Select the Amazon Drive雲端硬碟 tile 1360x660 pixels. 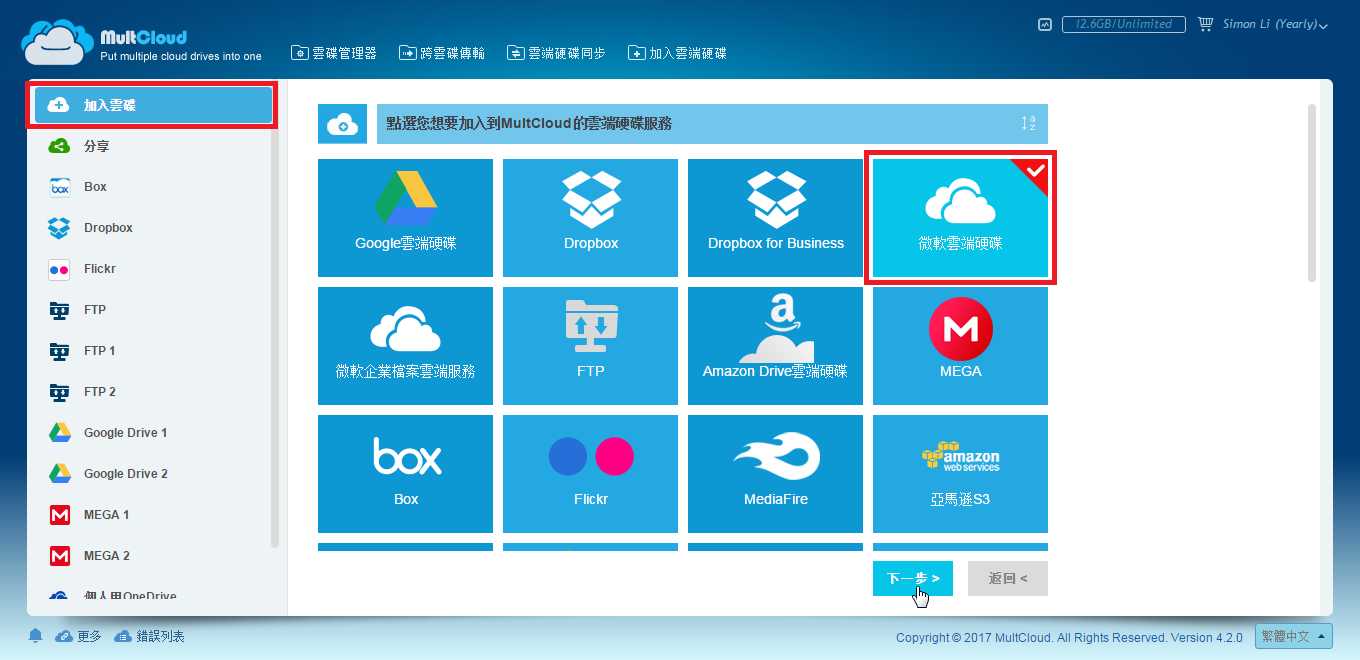(775, 346)
